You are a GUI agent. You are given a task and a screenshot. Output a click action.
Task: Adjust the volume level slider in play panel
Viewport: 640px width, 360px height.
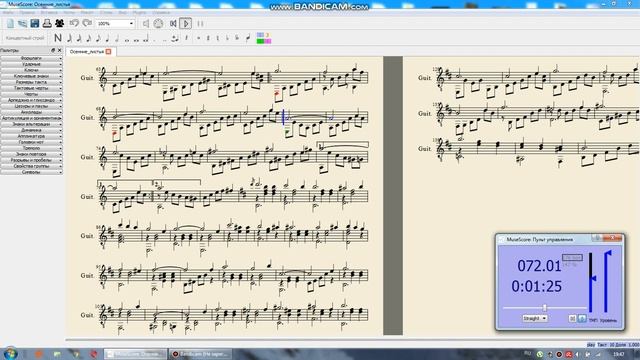[607, 281]
